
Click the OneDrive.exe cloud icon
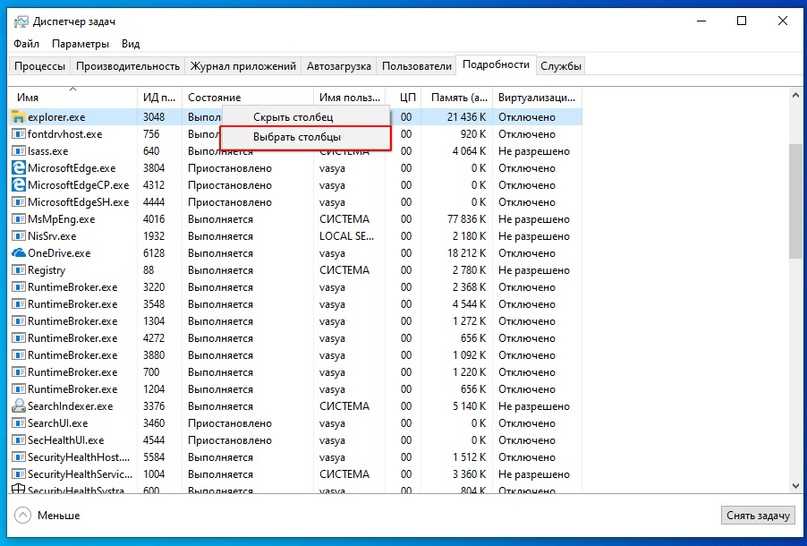pos(18,253)
